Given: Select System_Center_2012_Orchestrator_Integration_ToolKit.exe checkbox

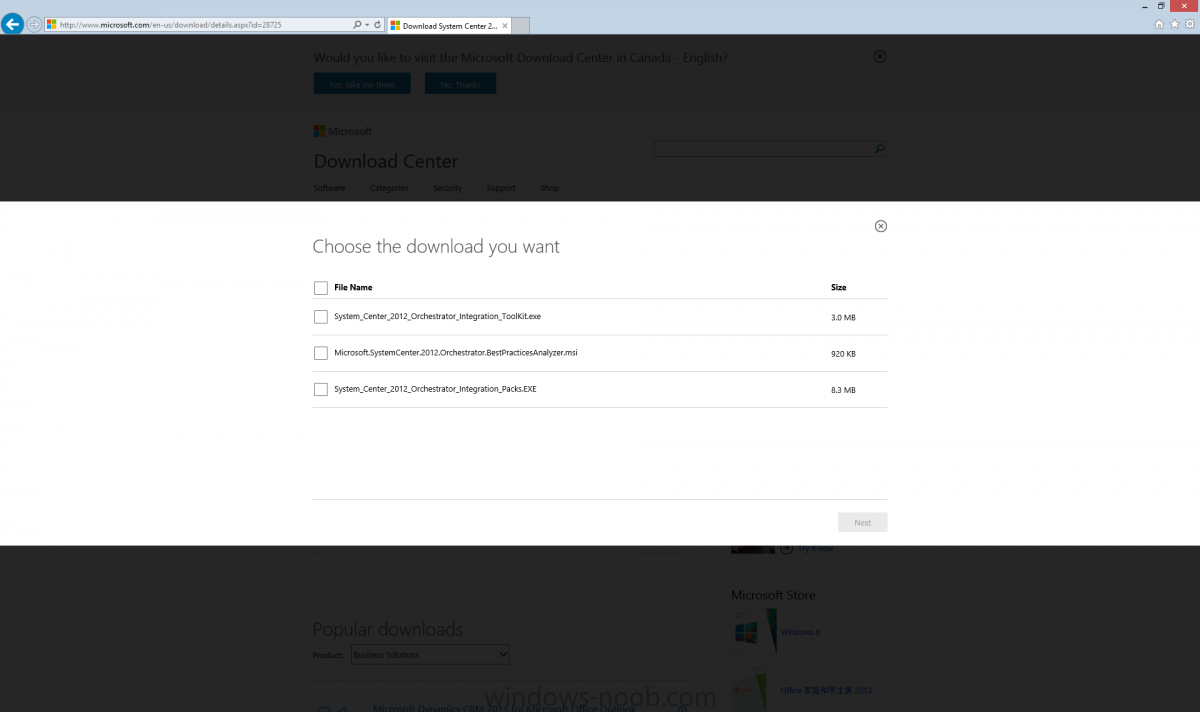Looking at the screenshot, I should (321, 317).
